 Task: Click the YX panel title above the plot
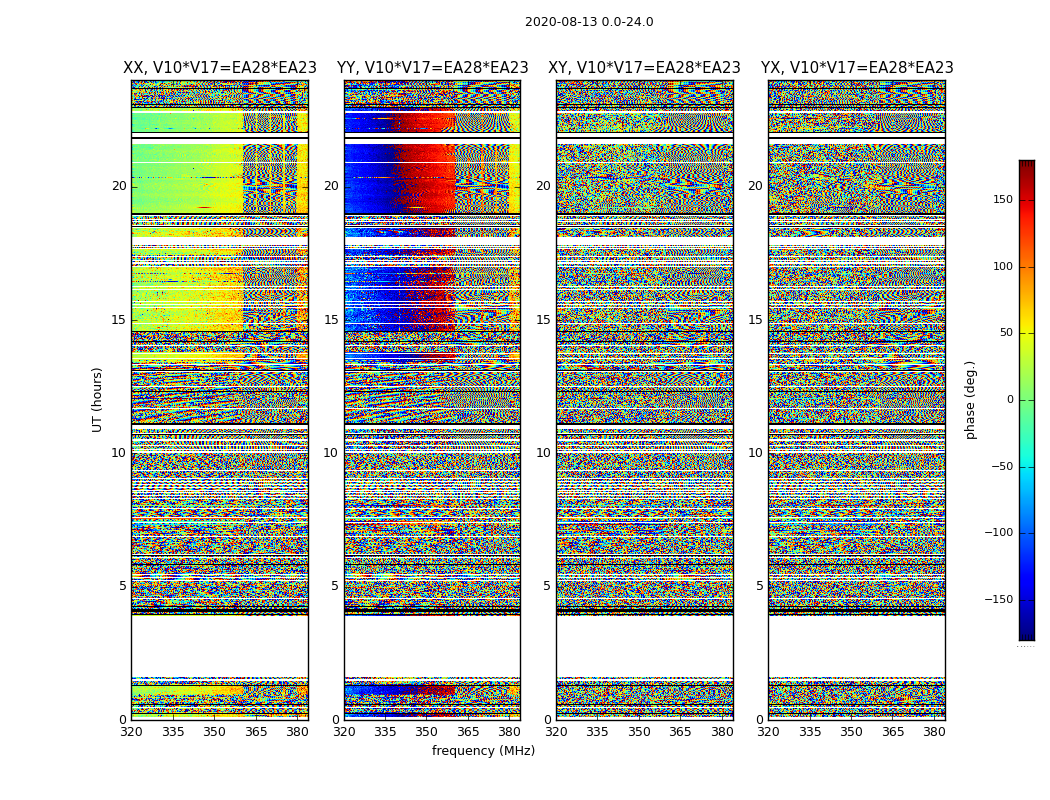[857, 68]
